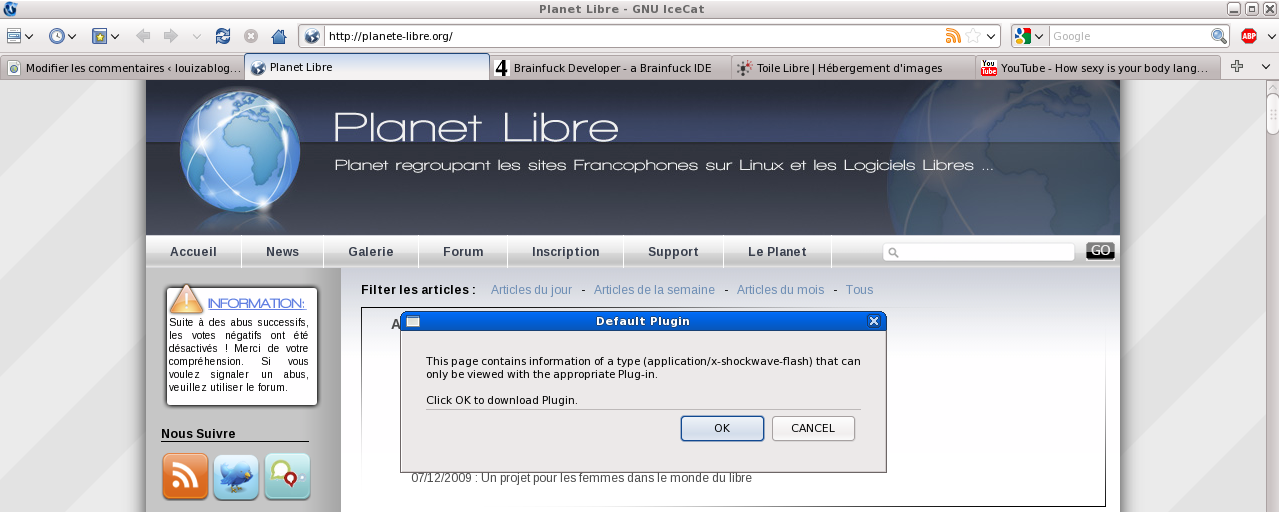Click the Stop loading icon
The height and width of the screenshot is (512, 1279).
(x=251, y=36)
